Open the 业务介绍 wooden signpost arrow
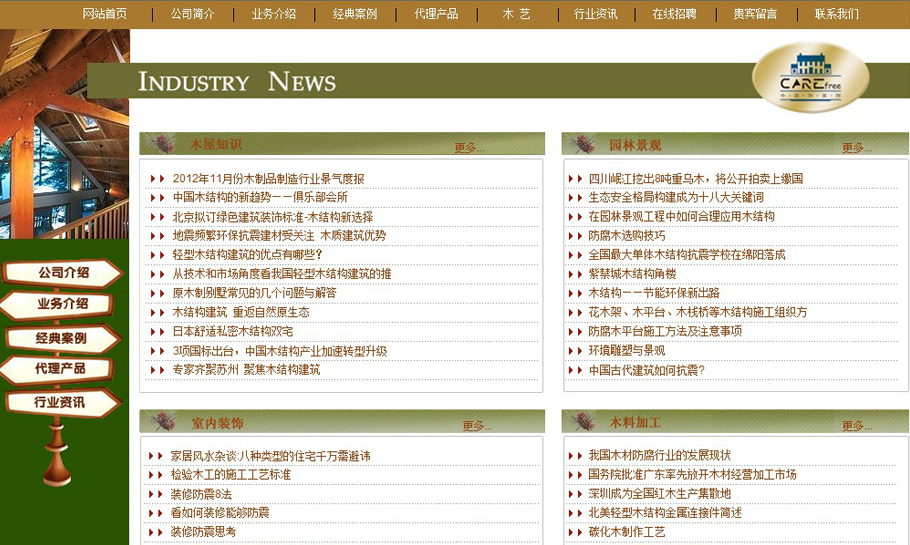 pos(62,304)
